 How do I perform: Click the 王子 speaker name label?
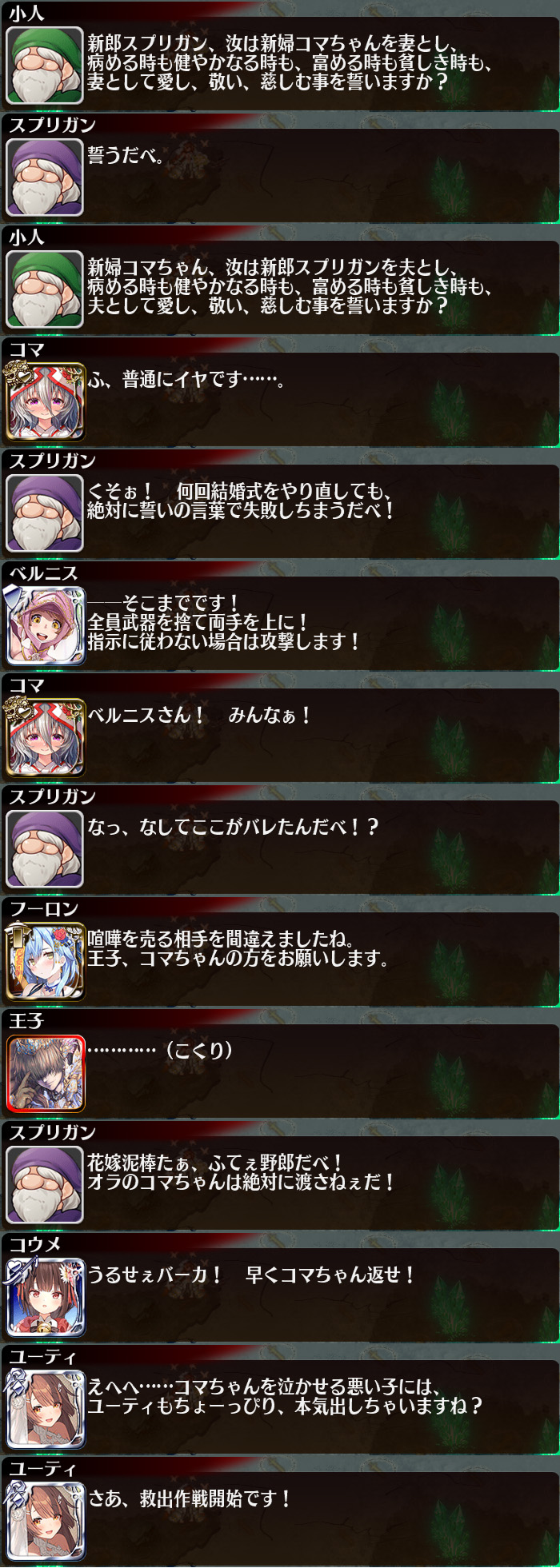pyautogui.click(x=26, y=1020)
